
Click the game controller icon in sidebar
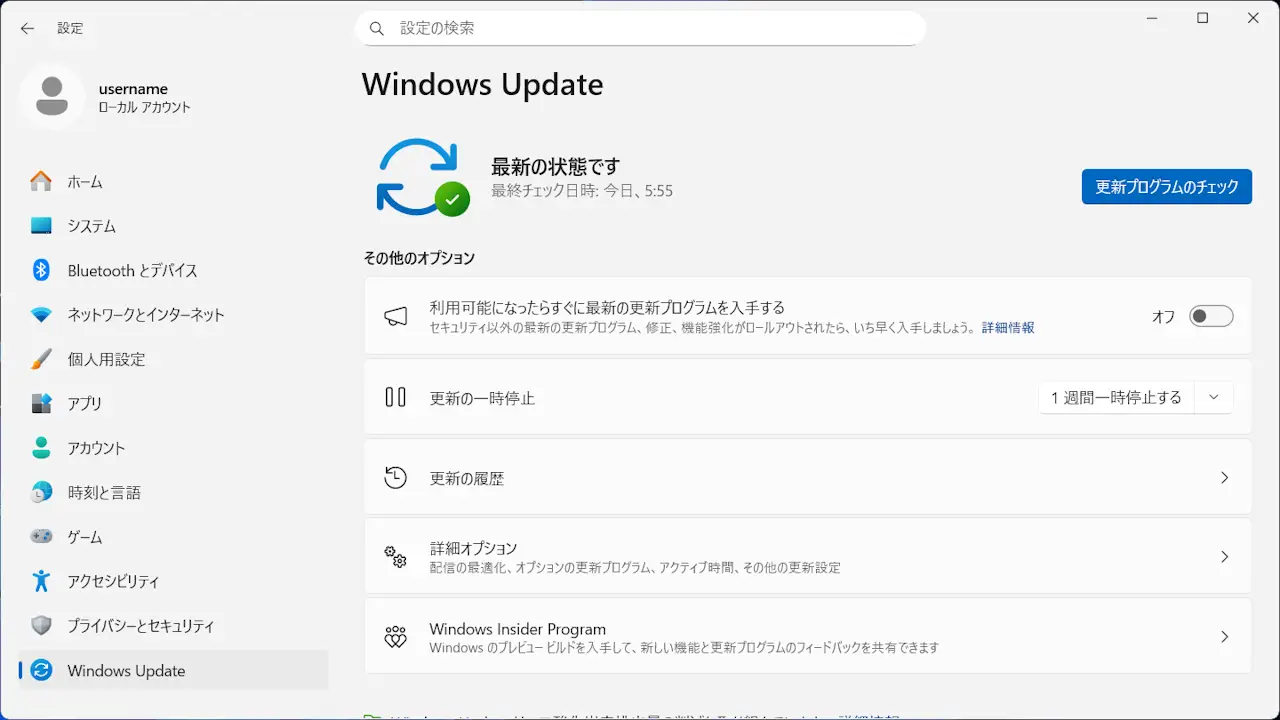tap(41, 537)
